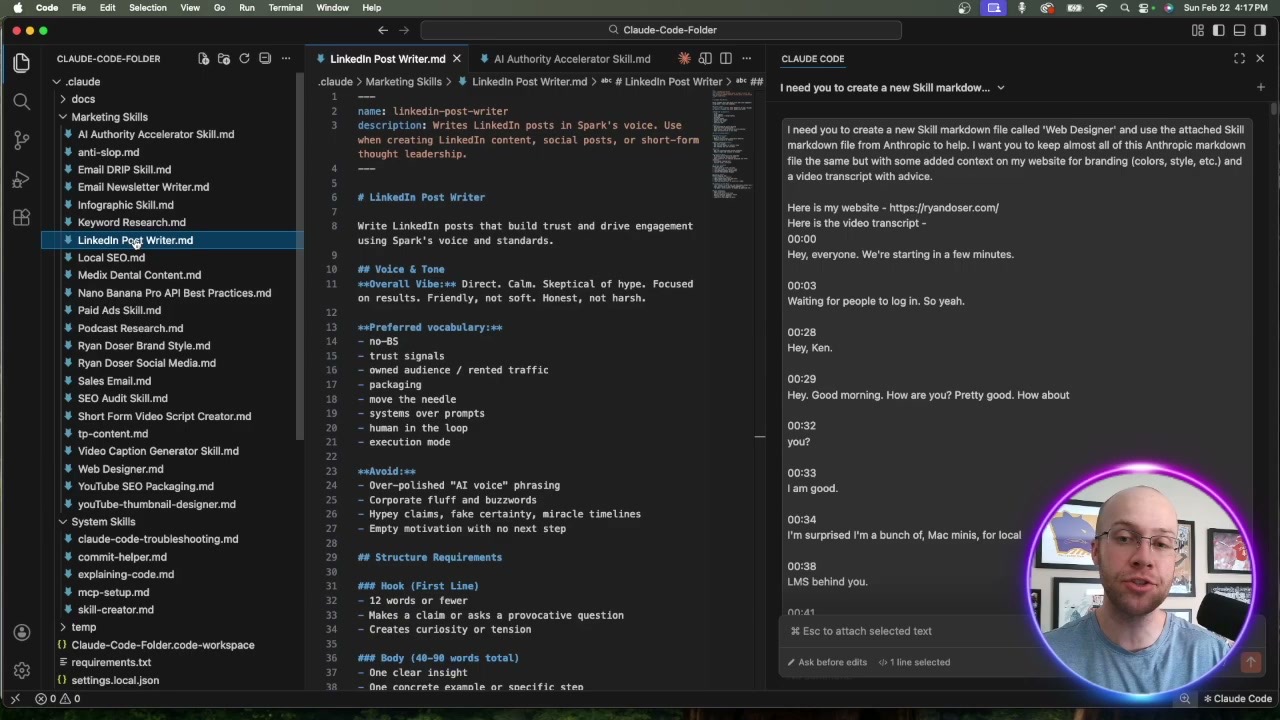Click the errors and warnings status indicator
1280x720 pixels.
tap(60, 699)
